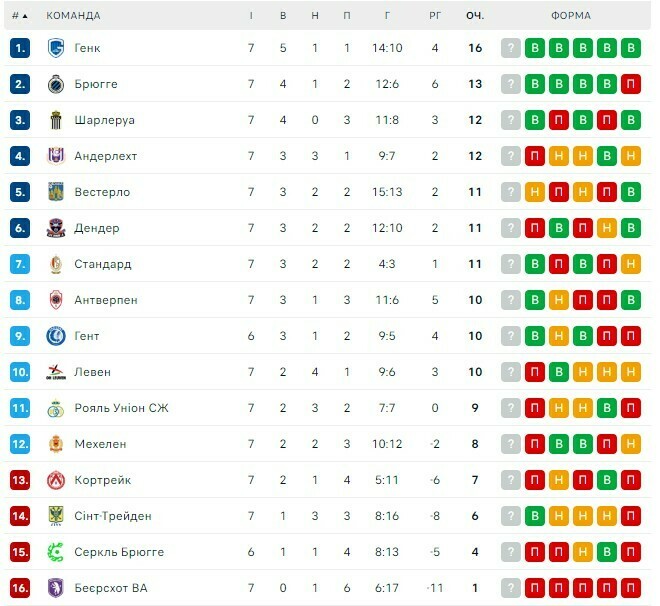The height and width of the screenshot is (606, 660).
Task: Click Brugge's red П latest form badge
Action: click(630, 84)
